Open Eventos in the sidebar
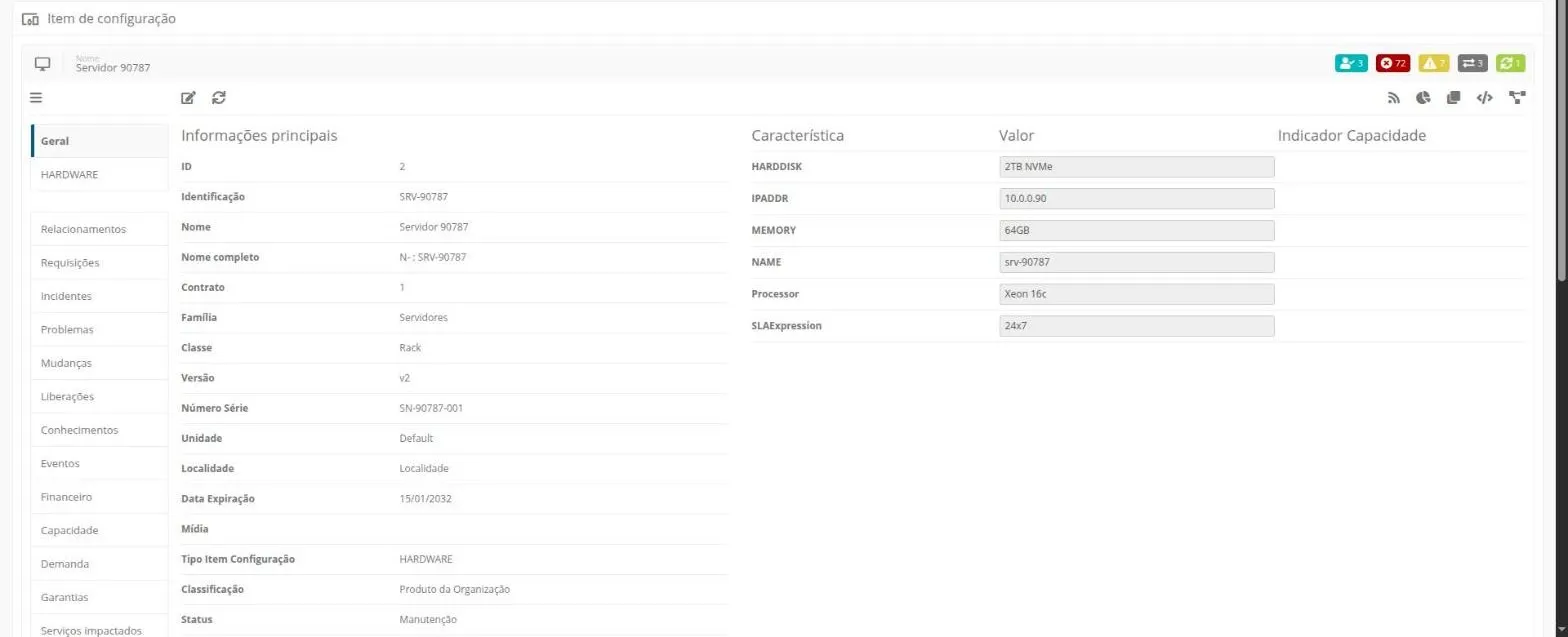 (x=100, y=464)
